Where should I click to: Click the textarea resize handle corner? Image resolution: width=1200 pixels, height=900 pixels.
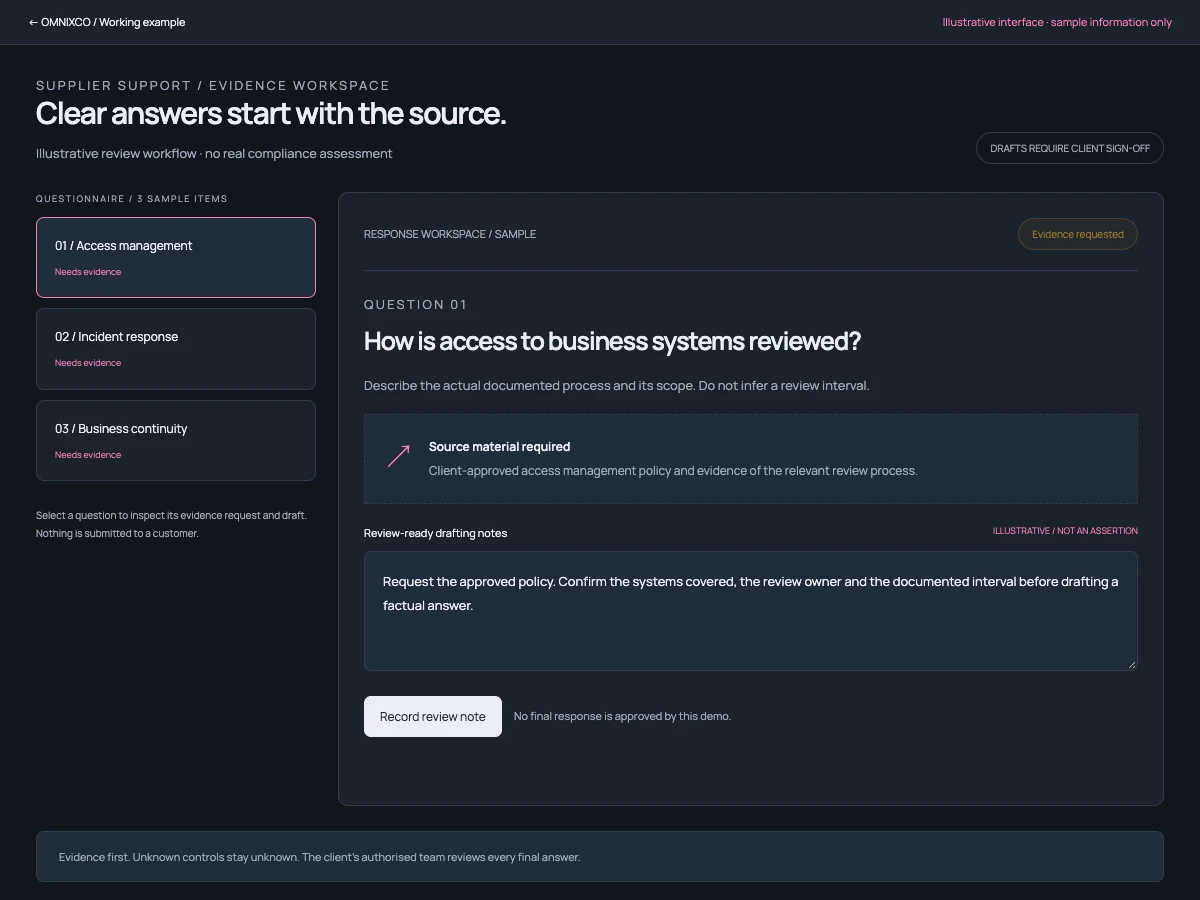point(1132,665)
